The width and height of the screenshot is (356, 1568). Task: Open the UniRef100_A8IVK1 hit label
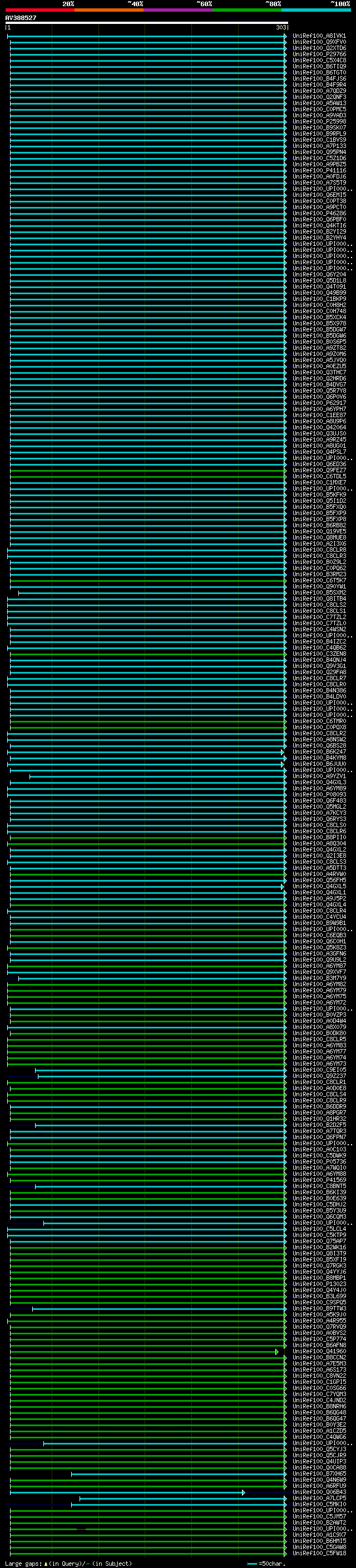(x=319, y=36)
